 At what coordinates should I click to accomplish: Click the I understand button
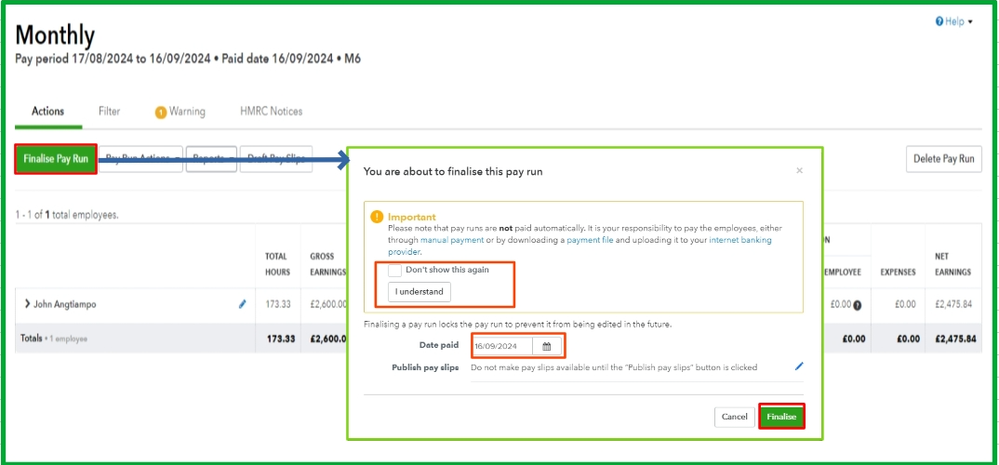pos(420,292)
